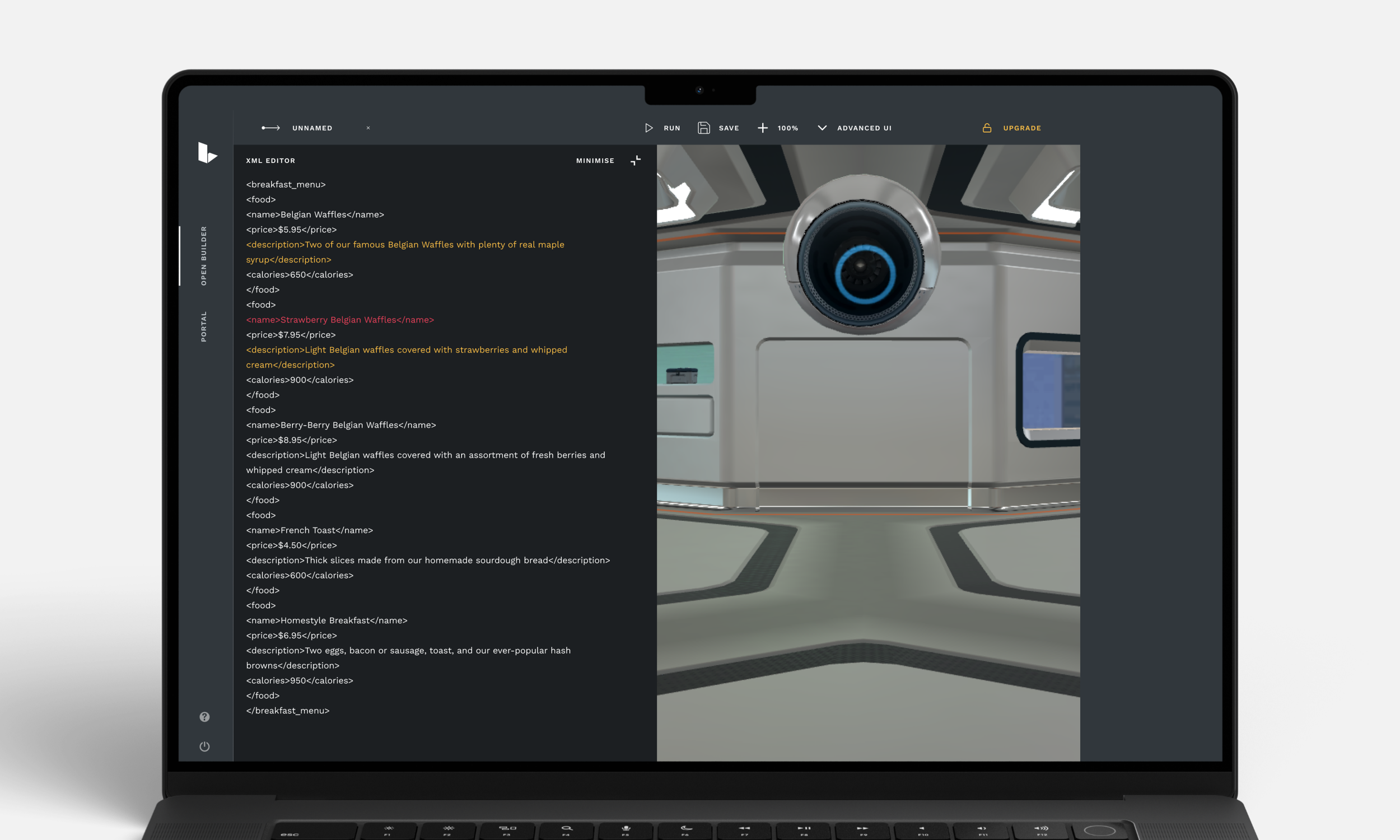Click the $5.95 price line

click(291, 230)
